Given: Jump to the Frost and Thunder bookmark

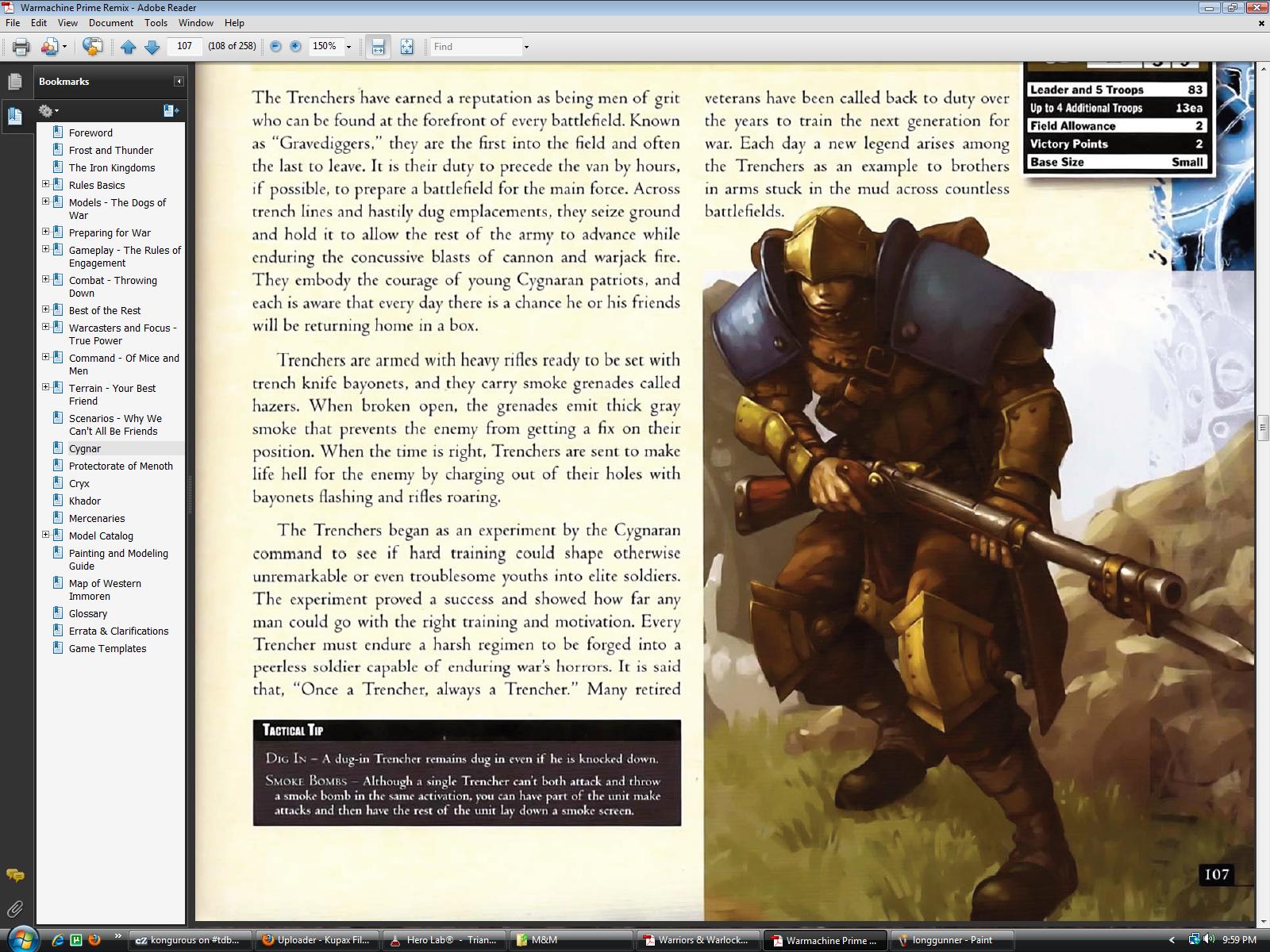Looking at the screenshot, I should (111, 151).
